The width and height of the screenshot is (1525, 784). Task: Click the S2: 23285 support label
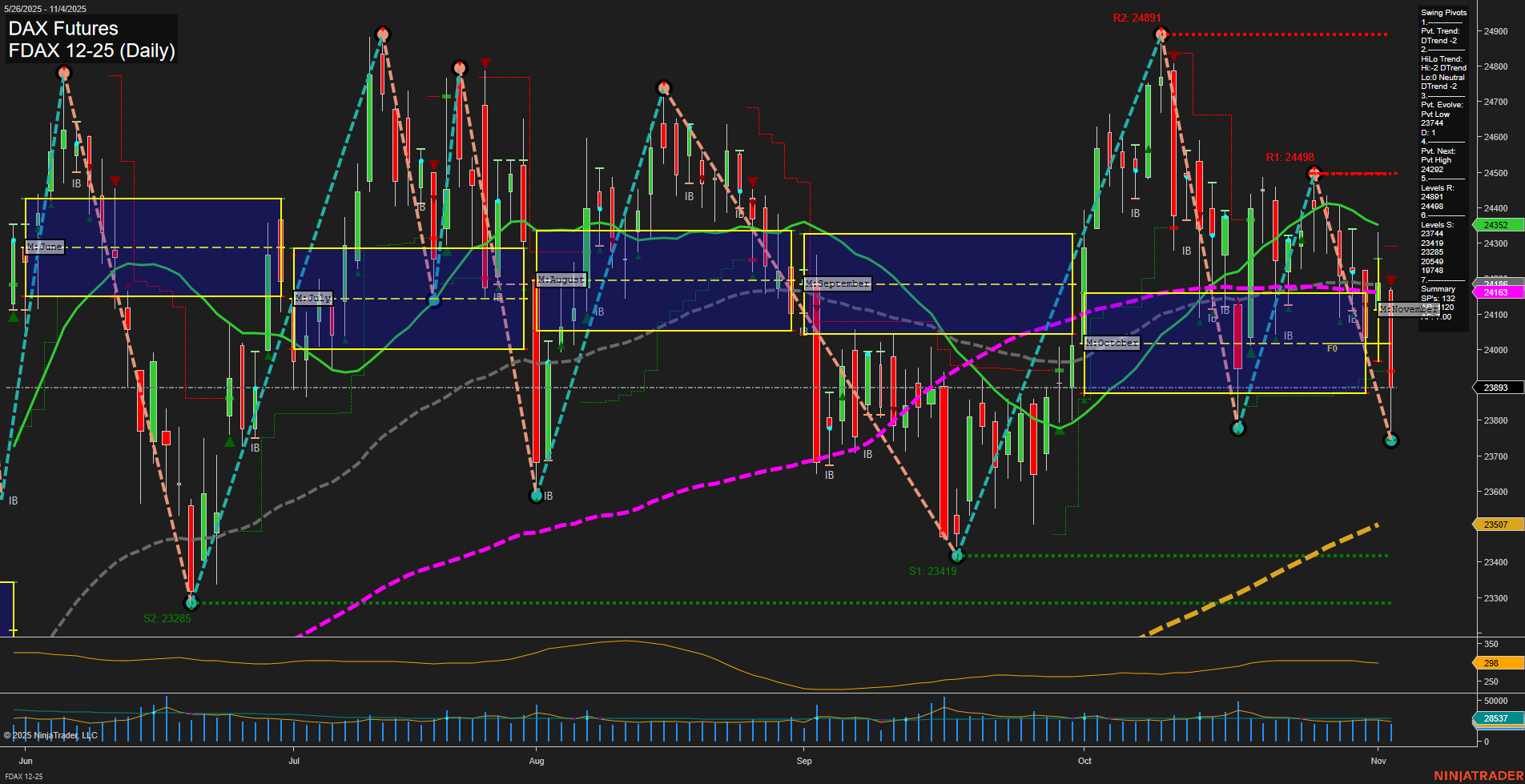tap(167, 617)
